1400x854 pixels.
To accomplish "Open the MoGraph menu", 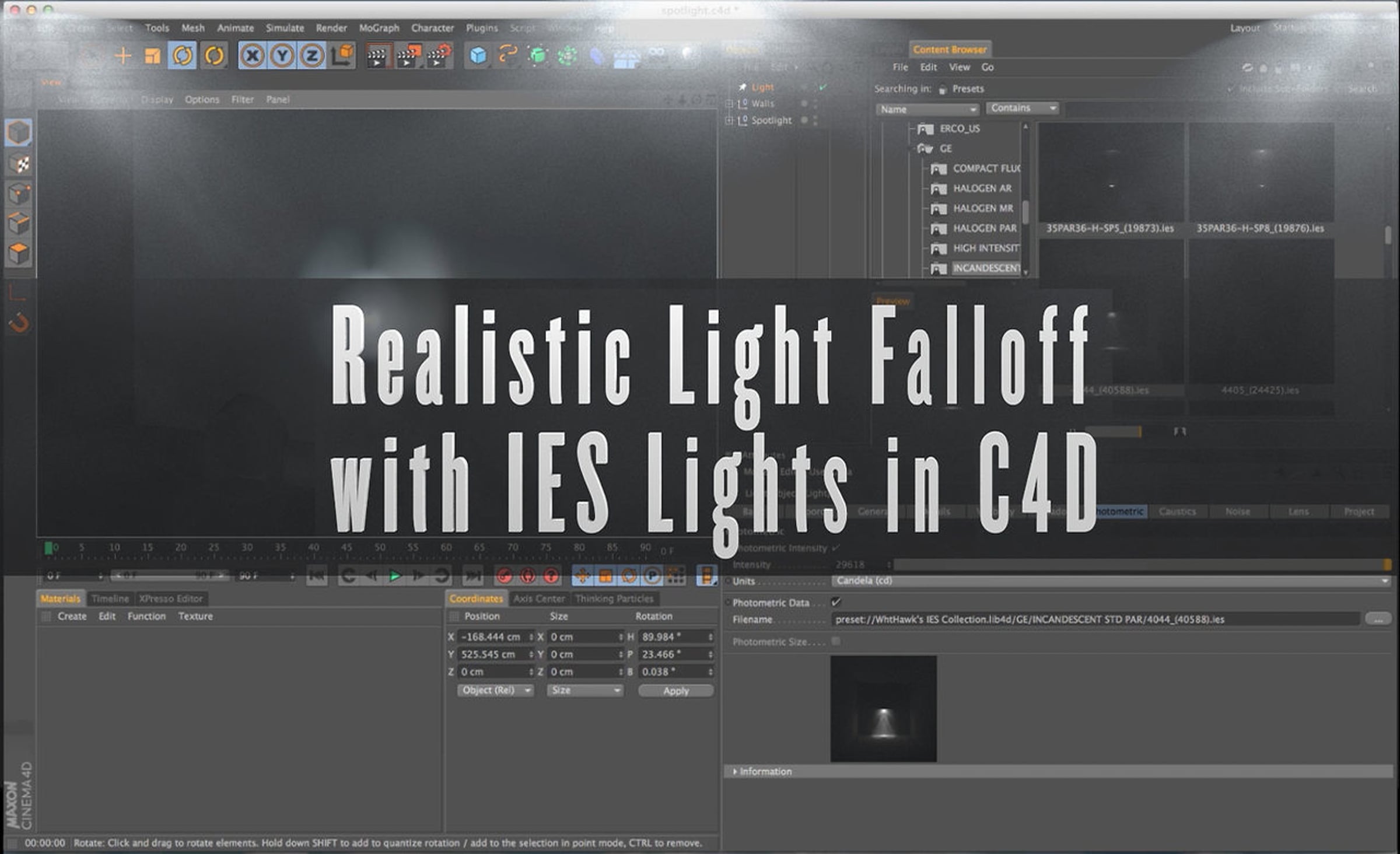I will [x=379, y=28].
